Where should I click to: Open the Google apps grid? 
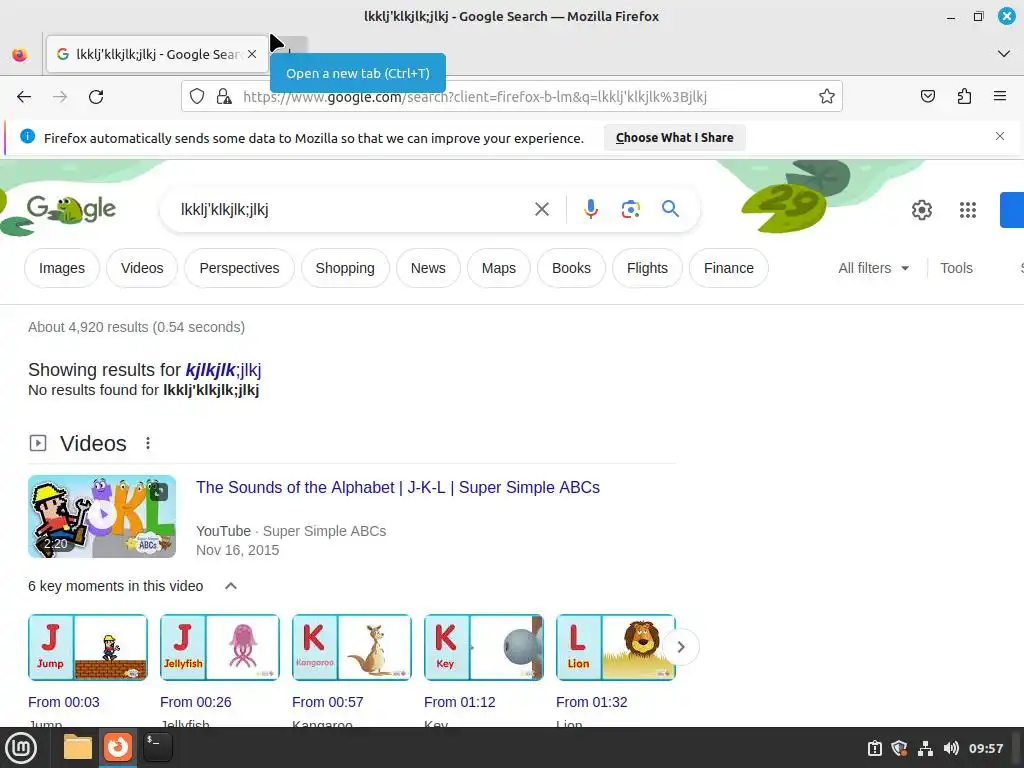968,210
